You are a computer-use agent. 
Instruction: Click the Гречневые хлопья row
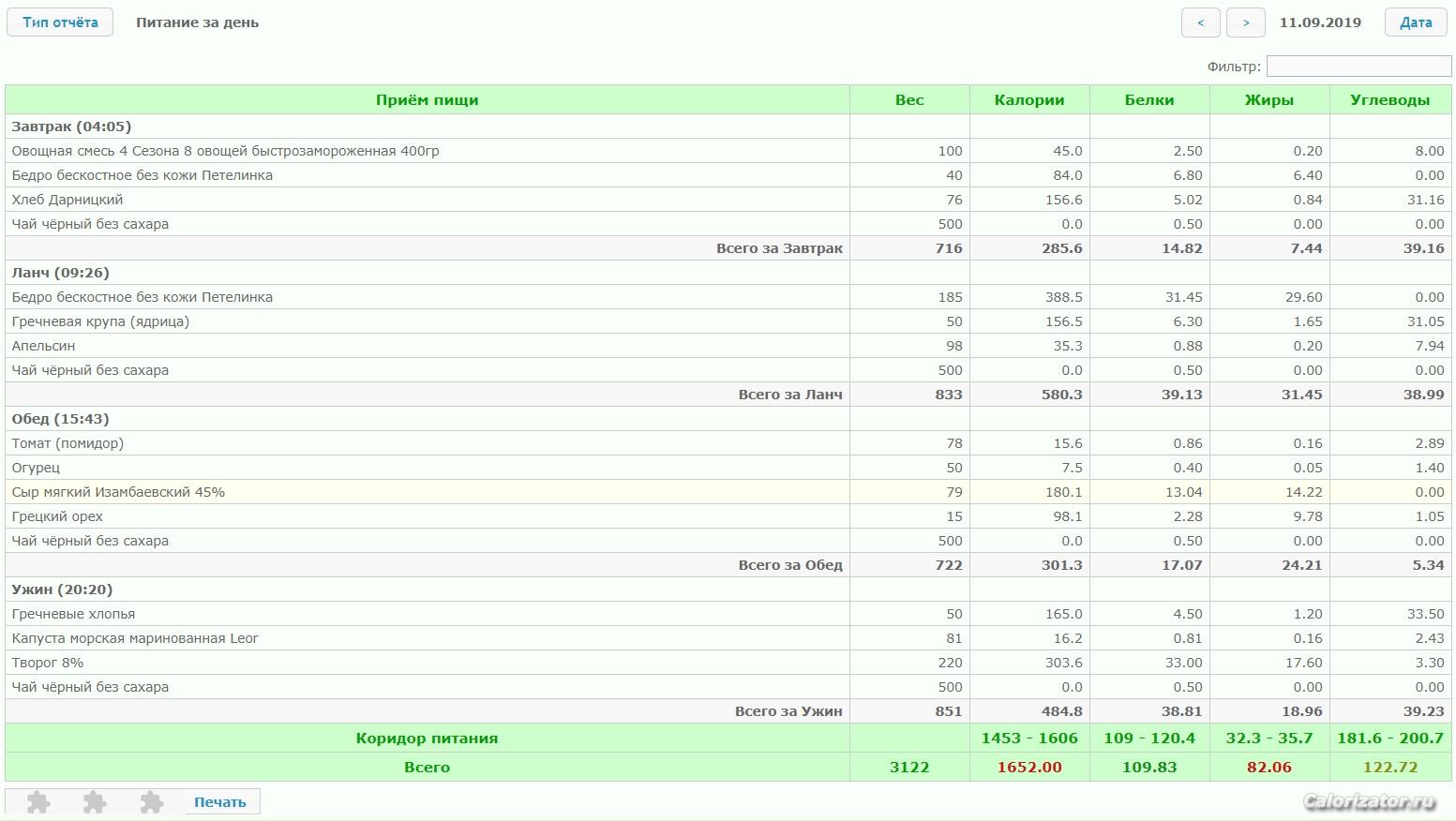pyautogui.click(x=728, y=614)
